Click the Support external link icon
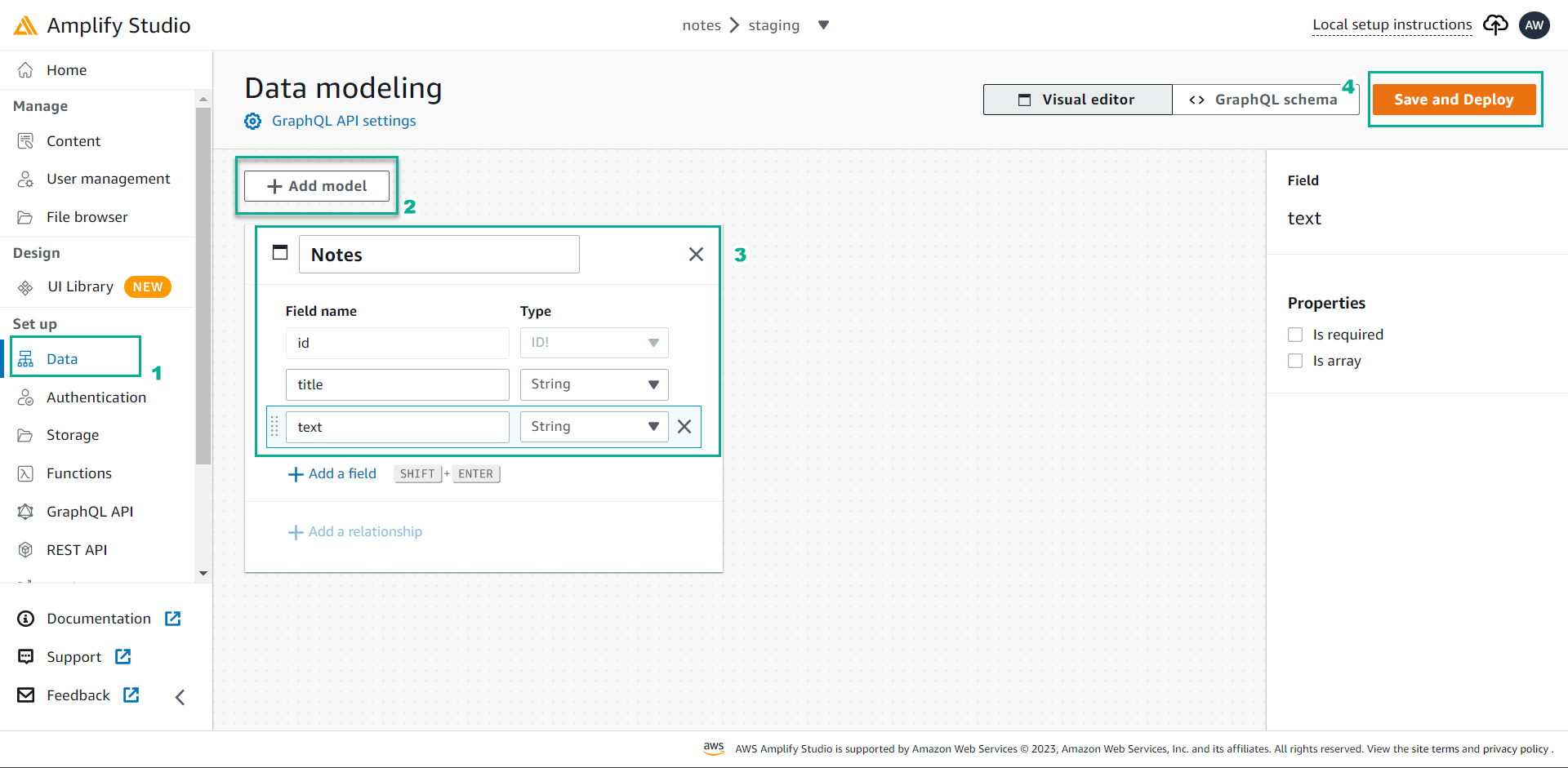The width and height of the screenshot is (1568, 768). [x=123, y=656]
